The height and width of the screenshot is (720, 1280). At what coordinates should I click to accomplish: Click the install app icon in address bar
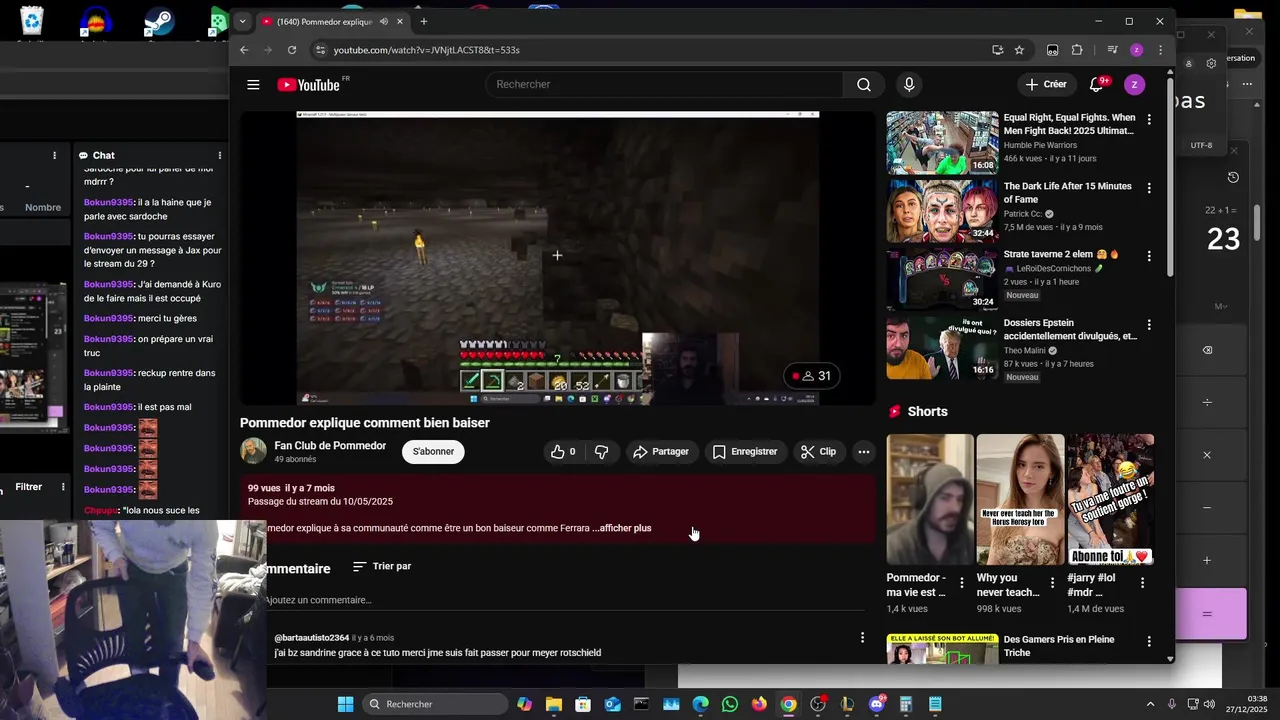(997, 50)
